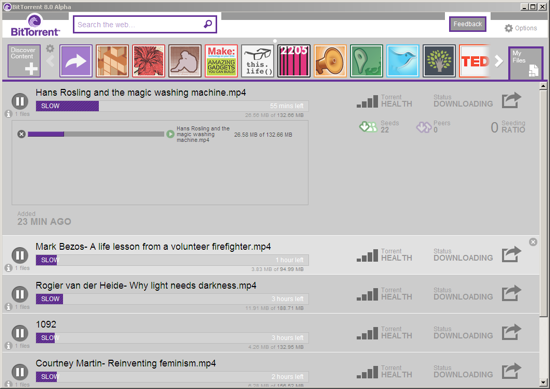
Task: Select the 1092 torrent title
Action: (46, 324)
